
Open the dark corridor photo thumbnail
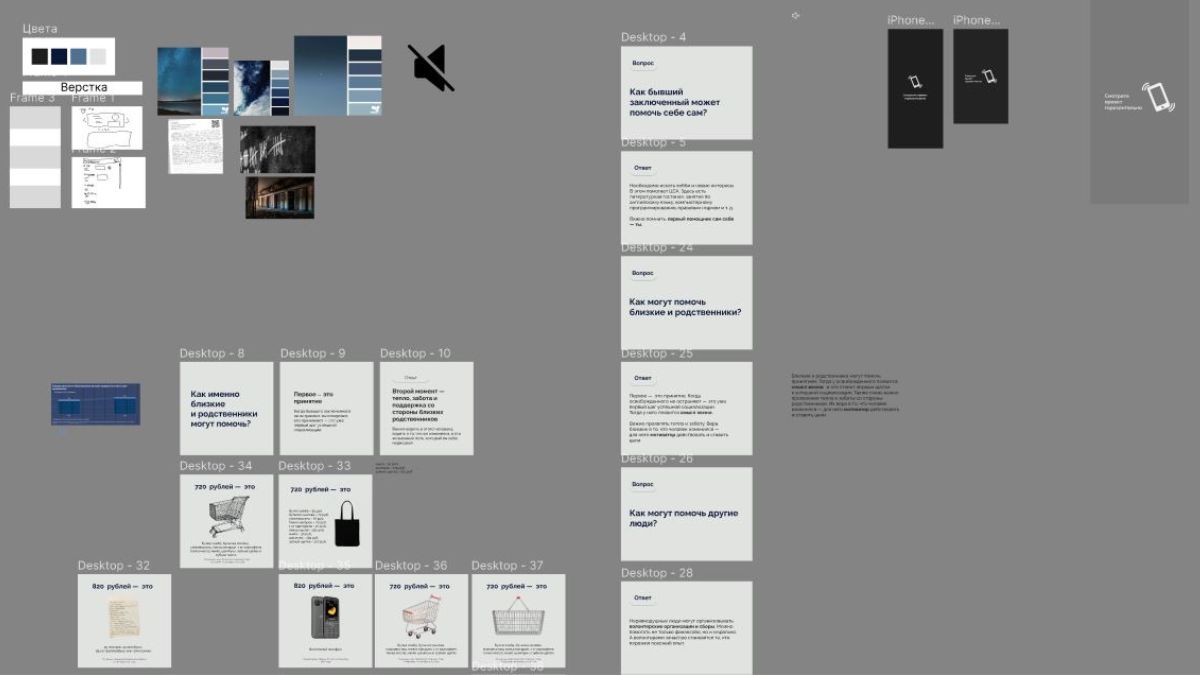[x=280, y=197]
